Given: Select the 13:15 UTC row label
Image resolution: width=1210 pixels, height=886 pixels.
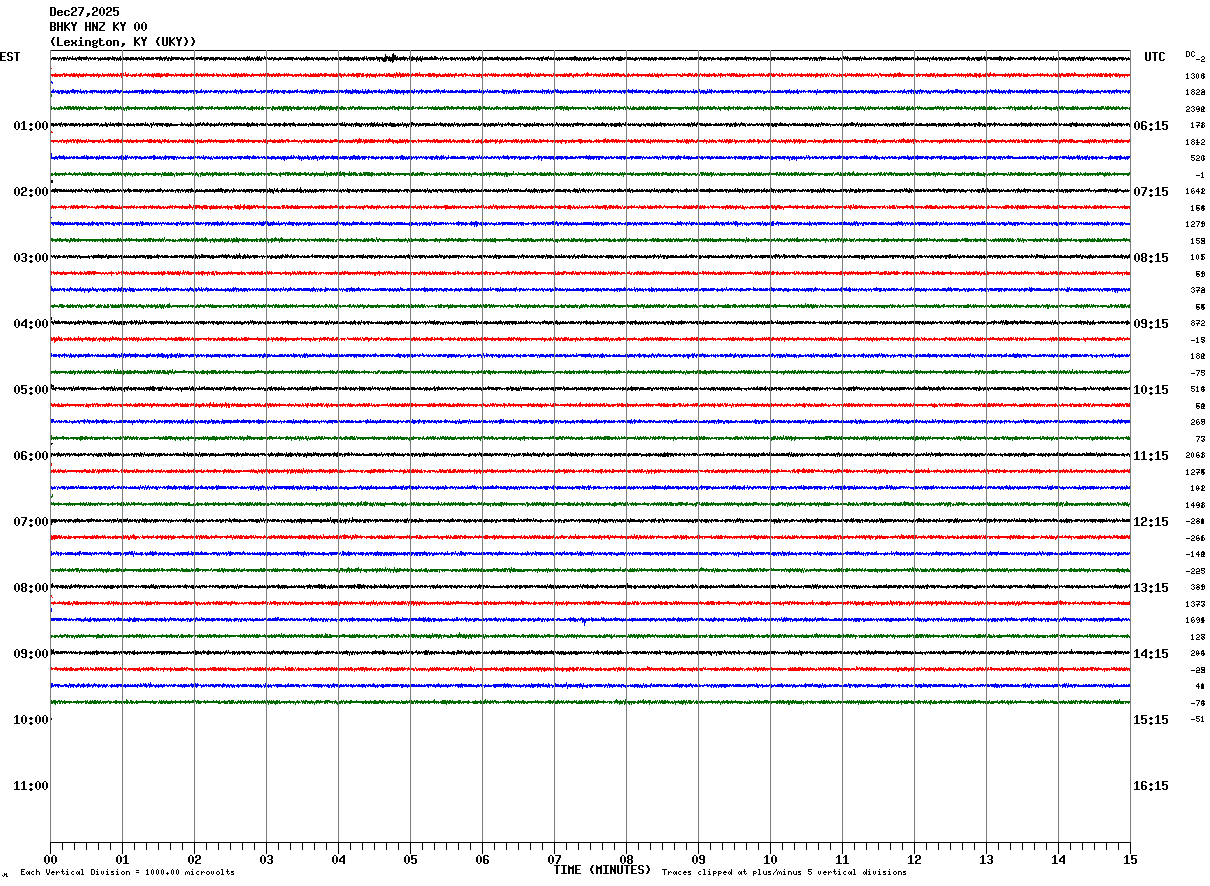Looking at the screenshot, I should (1151, 588).
